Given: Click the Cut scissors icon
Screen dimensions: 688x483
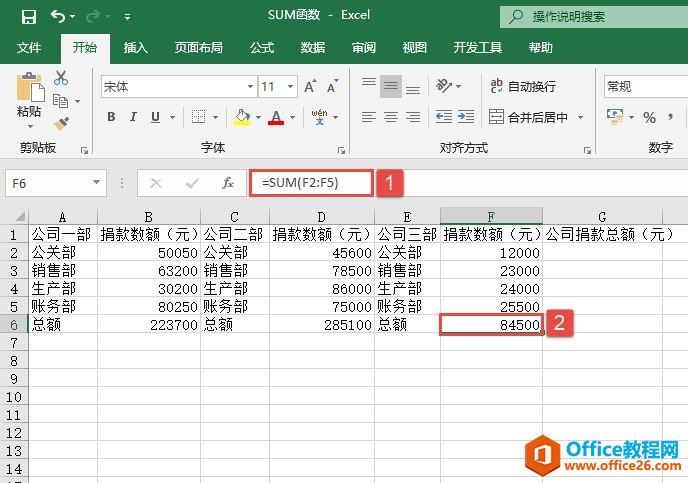Looking at the screenshot, I should 61,78.
